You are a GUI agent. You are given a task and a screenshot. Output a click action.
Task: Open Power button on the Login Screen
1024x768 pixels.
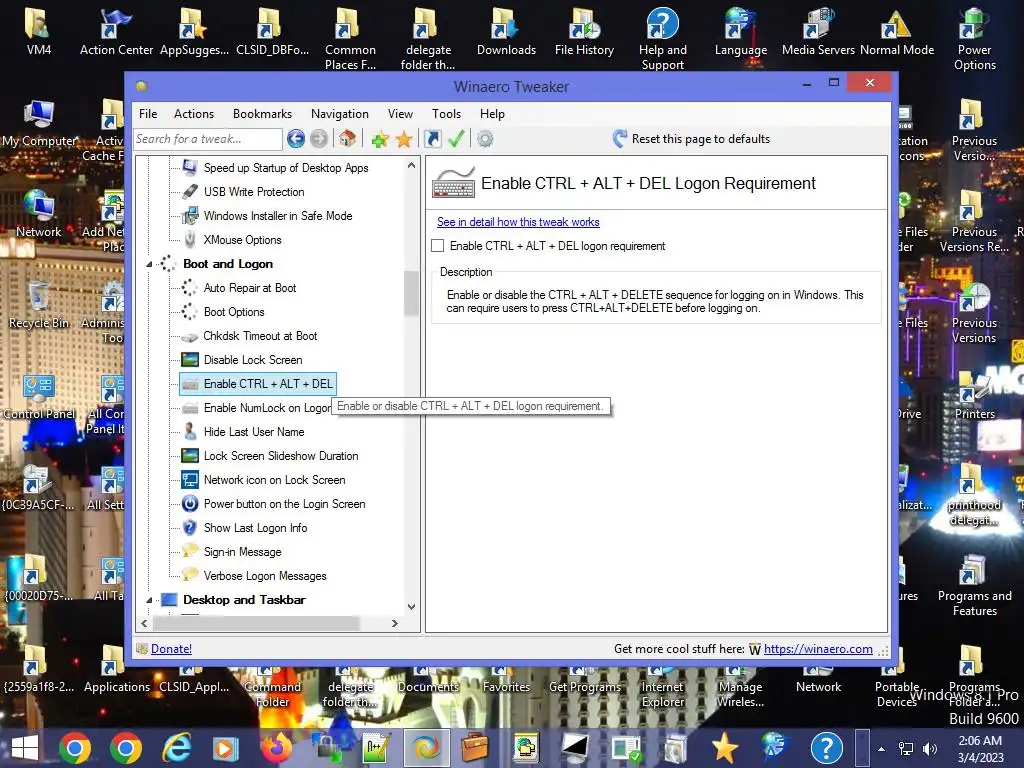(284, 504)
